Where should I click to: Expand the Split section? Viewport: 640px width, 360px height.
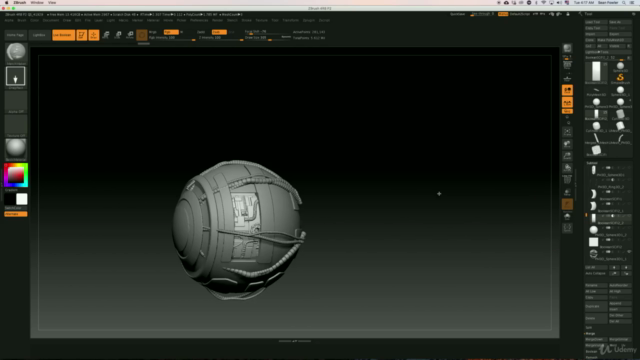(x=589, y=327)
